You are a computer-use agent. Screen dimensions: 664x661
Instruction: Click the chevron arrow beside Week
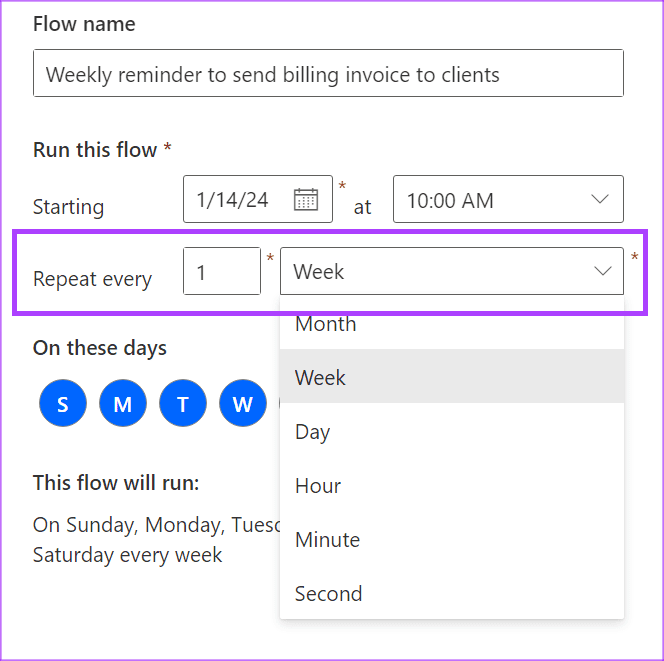(603, 272)
